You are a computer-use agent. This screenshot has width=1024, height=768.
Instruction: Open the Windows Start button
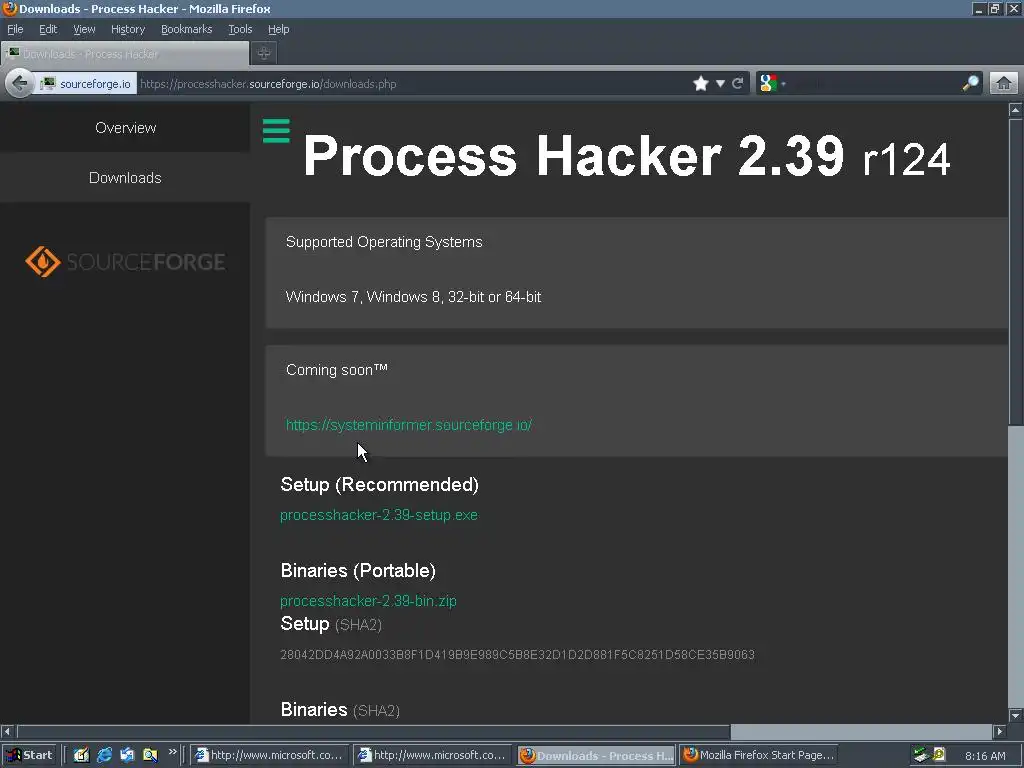(x=29, y=755)
